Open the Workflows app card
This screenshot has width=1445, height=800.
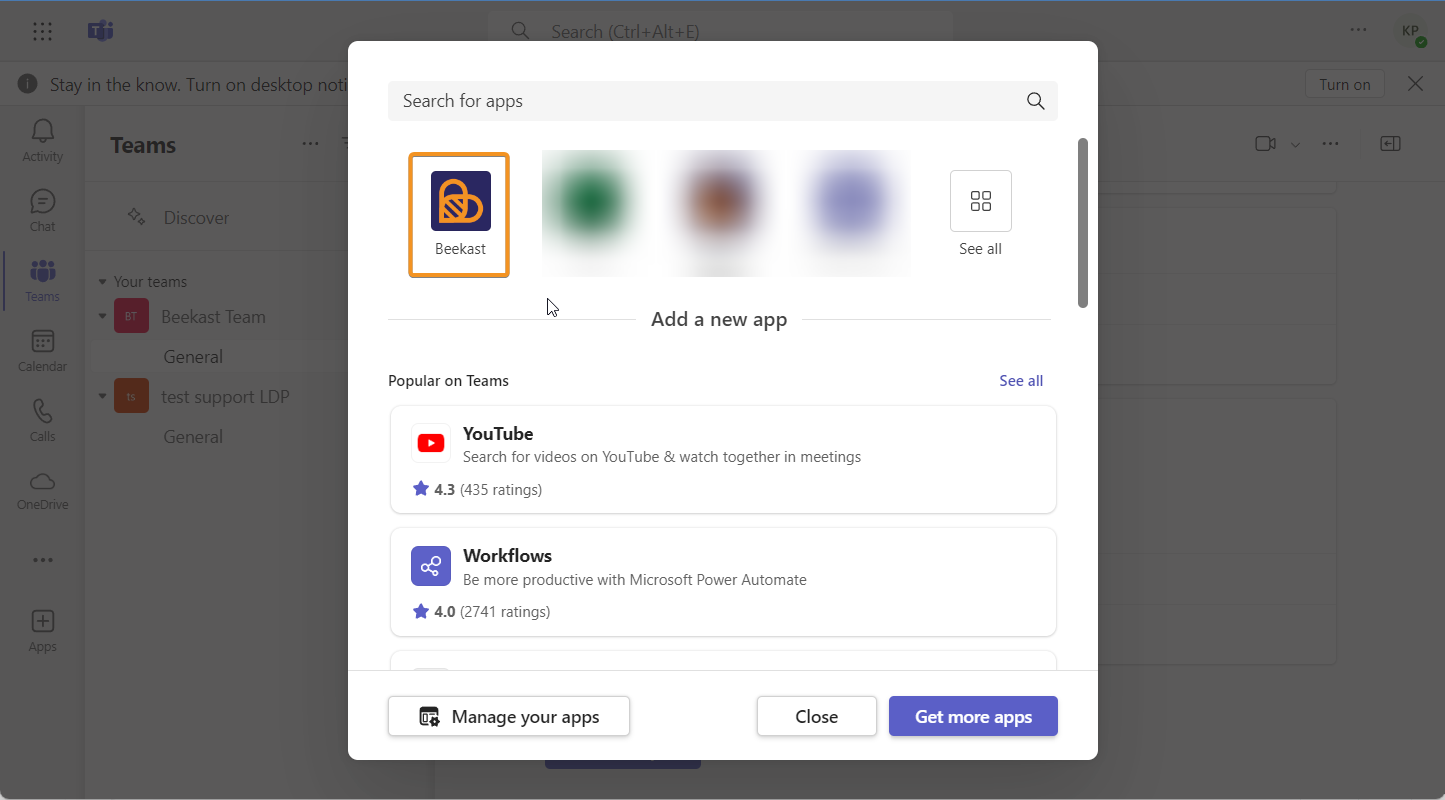(x=723, y=582)
